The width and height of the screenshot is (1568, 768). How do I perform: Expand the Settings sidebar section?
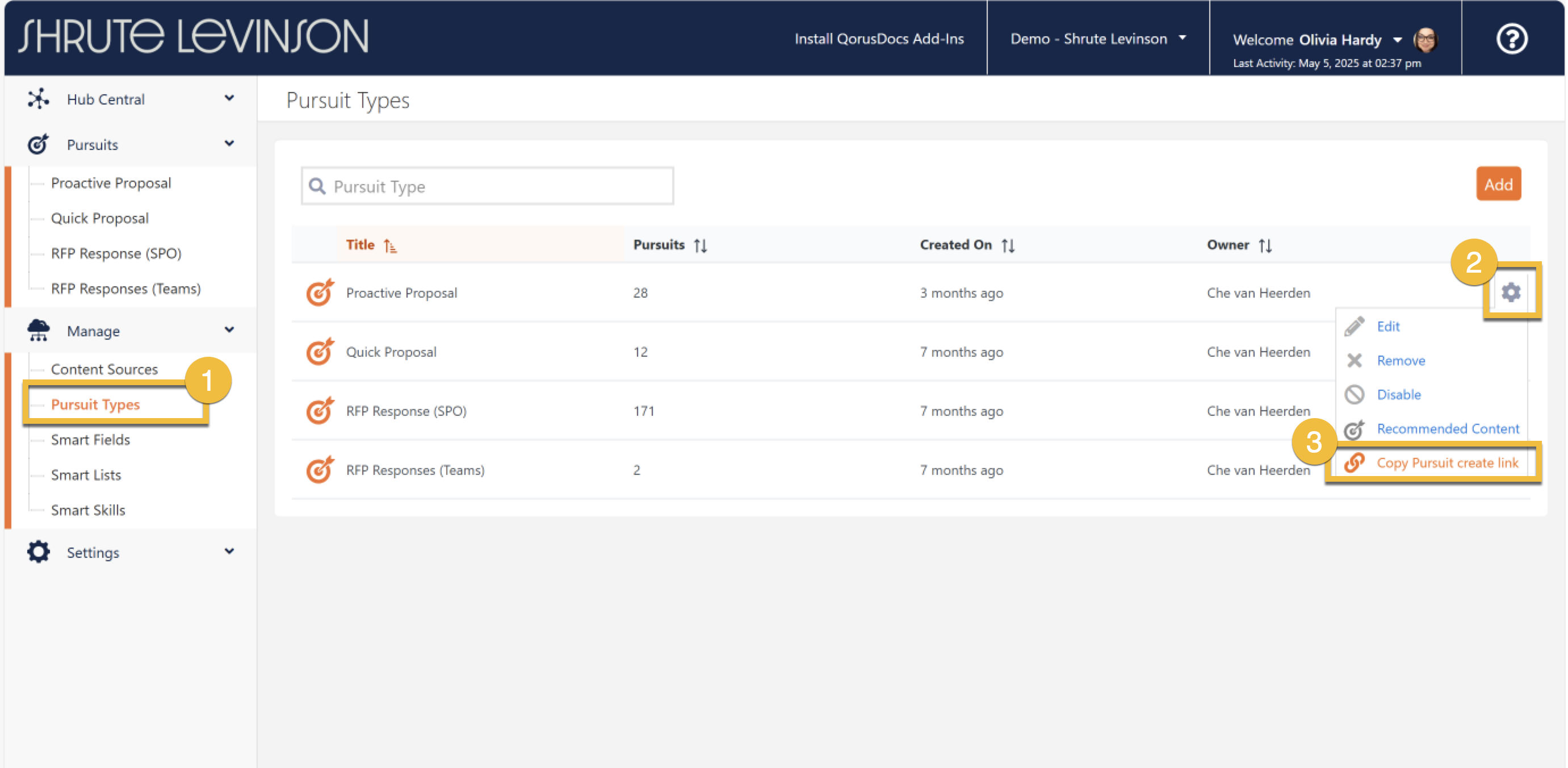click(x=229, y=551)
